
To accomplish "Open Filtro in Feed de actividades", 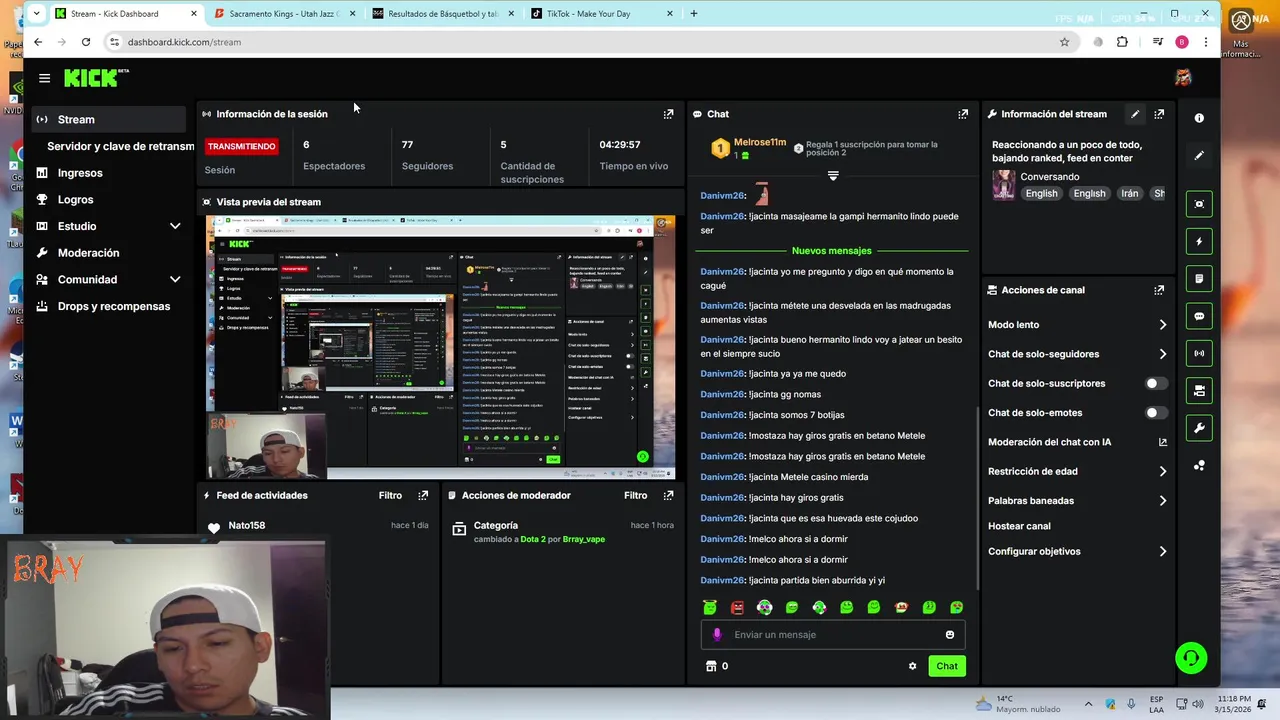I will pos(390,495).
